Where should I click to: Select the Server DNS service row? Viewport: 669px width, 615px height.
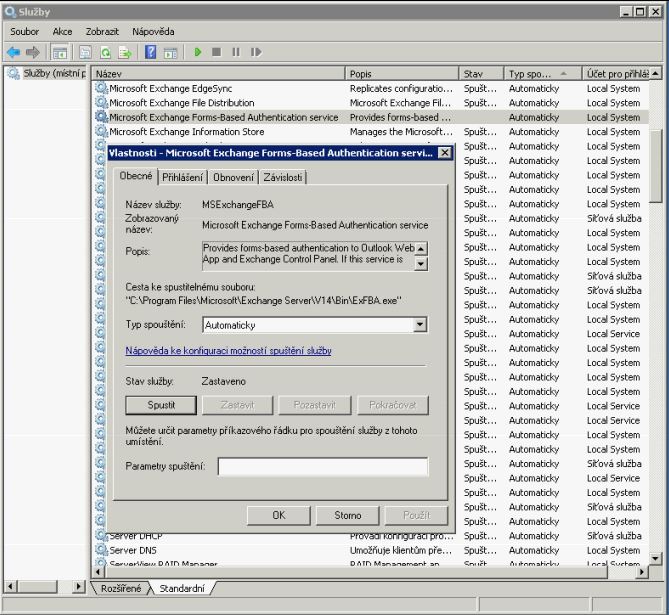click(x=371, y=550)
